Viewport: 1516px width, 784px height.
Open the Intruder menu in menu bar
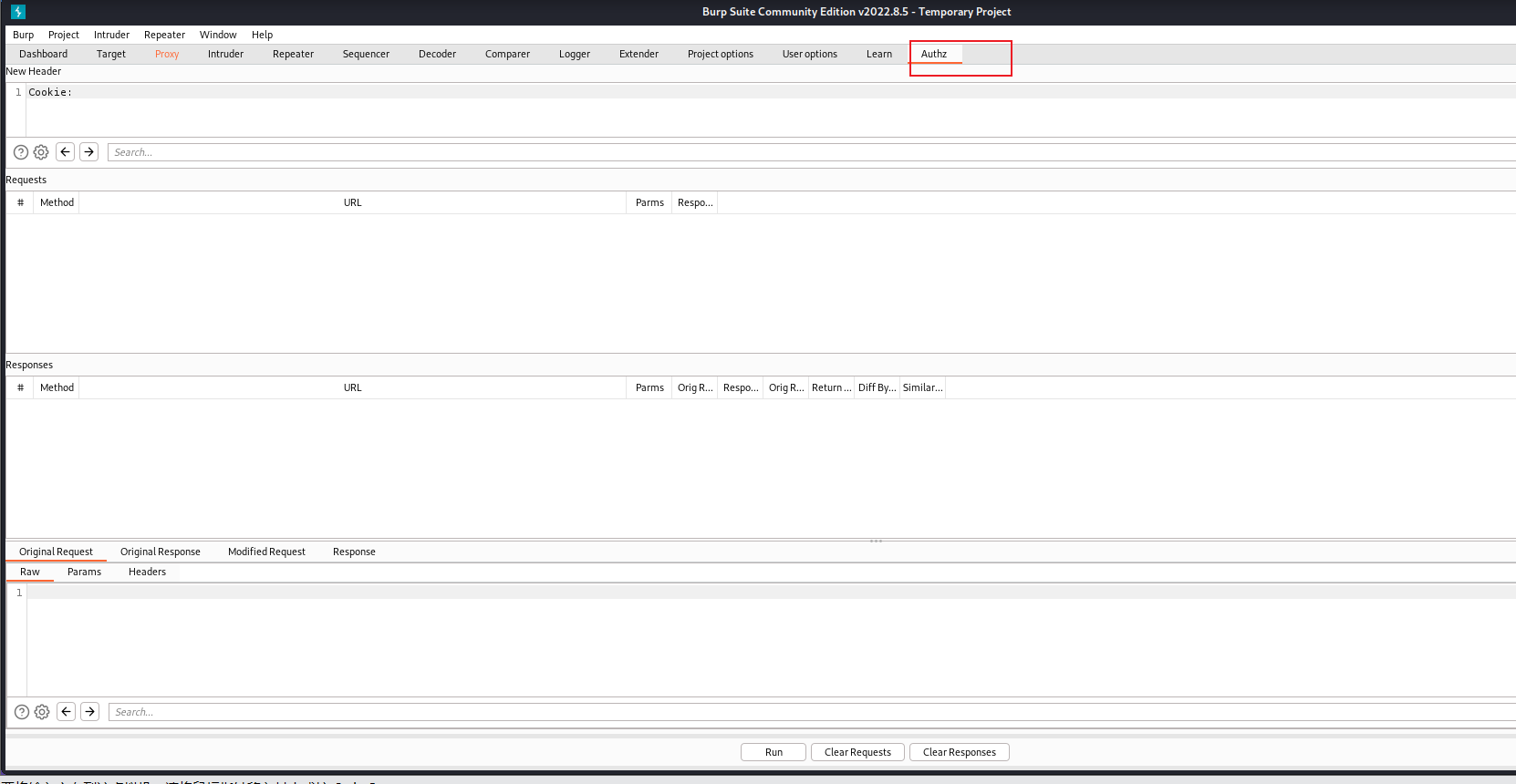point(111,35)
